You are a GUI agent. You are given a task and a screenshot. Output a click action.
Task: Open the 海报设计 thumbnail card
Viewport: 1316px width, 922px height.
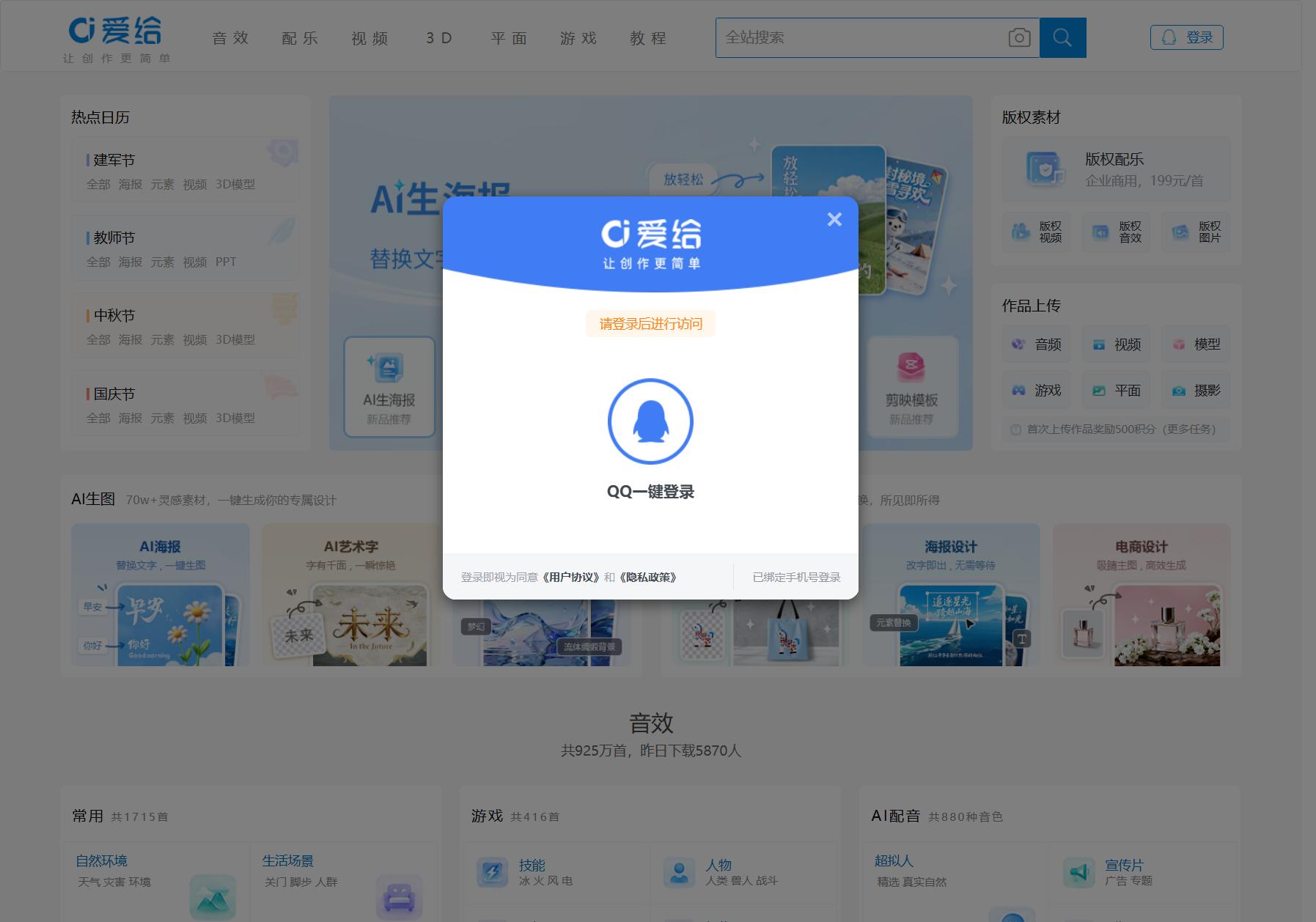click(951, 594)
